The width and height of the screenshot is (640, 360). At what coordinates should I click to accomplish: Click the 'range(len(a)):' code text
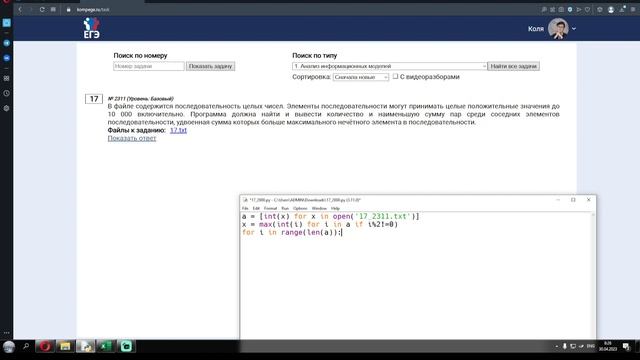(311, 232)
